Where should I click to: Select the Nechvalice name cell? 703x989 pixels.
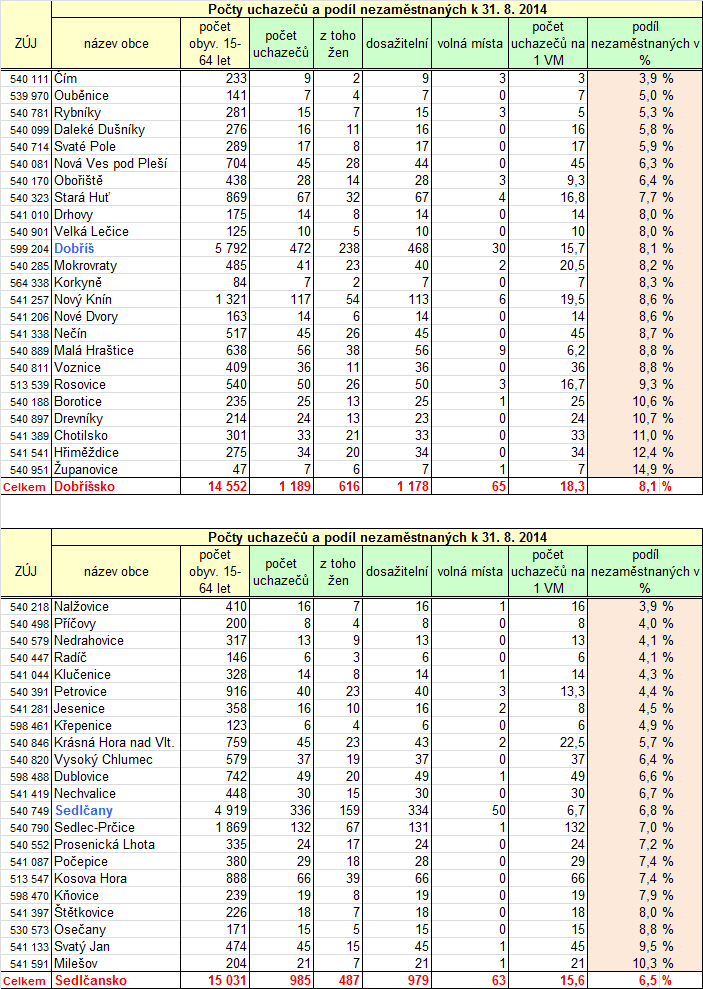[x=116, y=794]
